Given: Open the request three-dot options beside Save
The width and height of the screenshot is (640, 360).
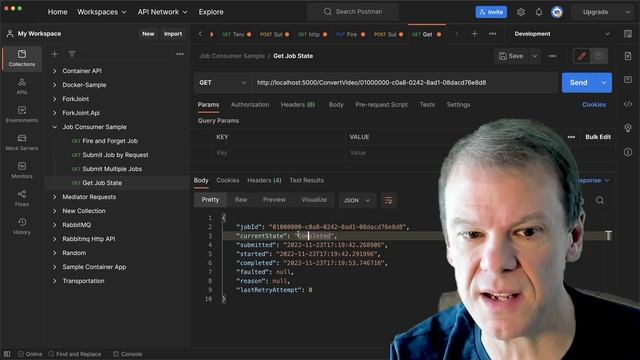Looking at the screenshot, I should click(x=552, y=56).
